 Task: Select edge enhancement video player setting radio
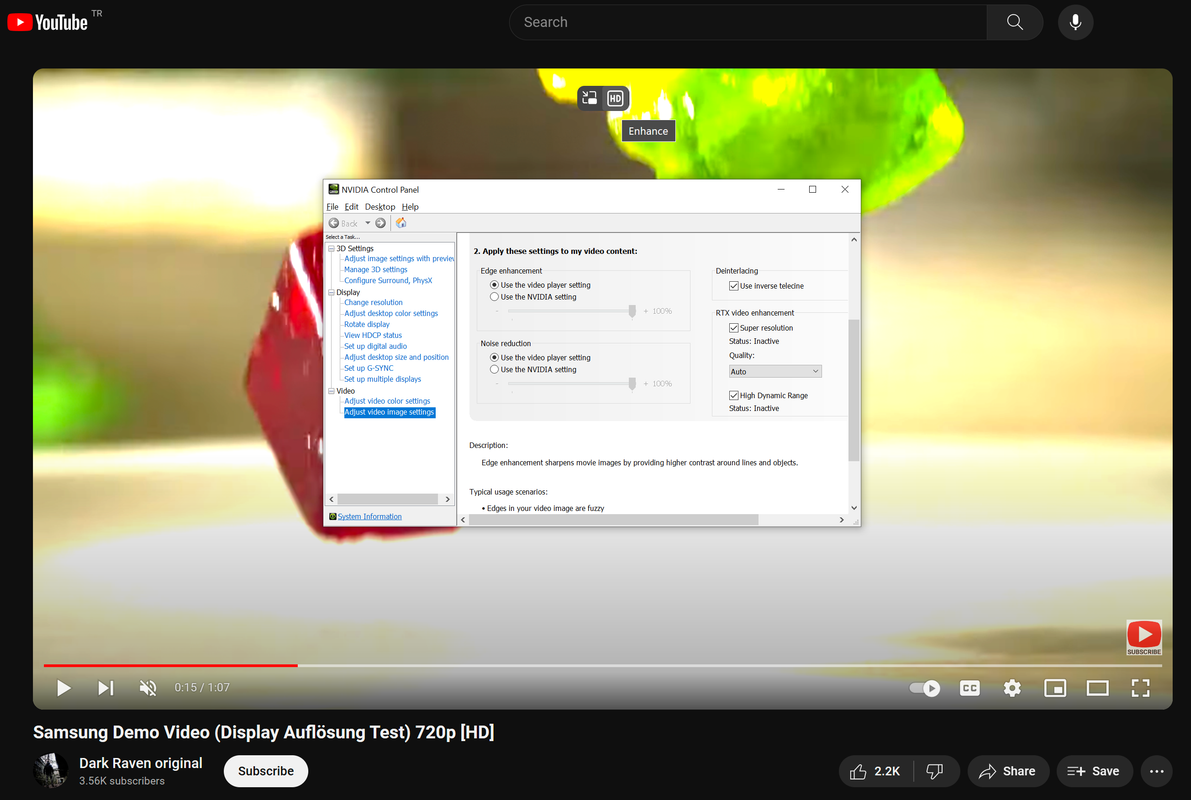coord(494,285)
